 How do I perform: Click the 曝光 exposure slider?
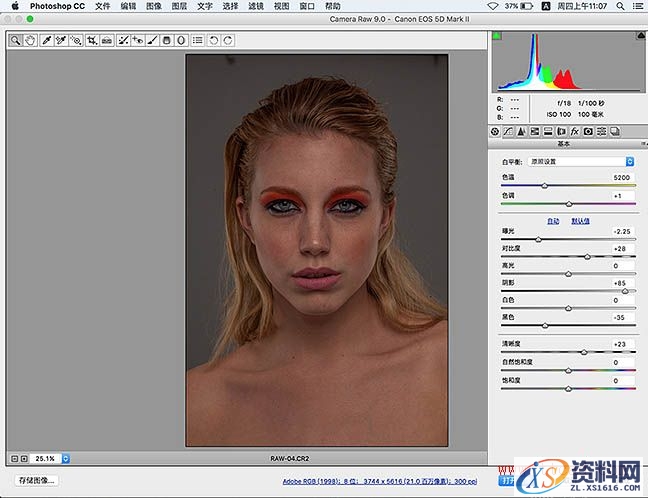tap(538, 240)
